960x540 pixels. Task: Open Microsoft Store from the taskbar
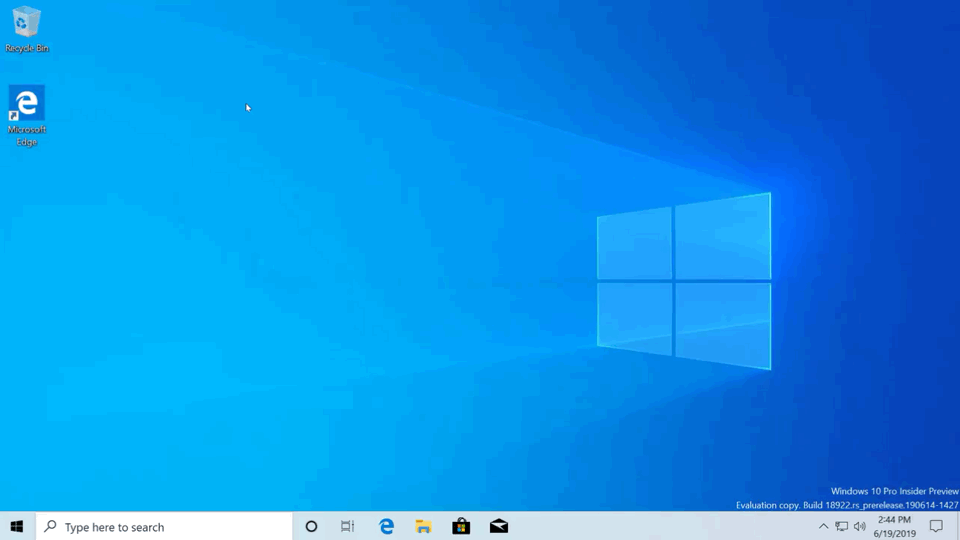461,527
